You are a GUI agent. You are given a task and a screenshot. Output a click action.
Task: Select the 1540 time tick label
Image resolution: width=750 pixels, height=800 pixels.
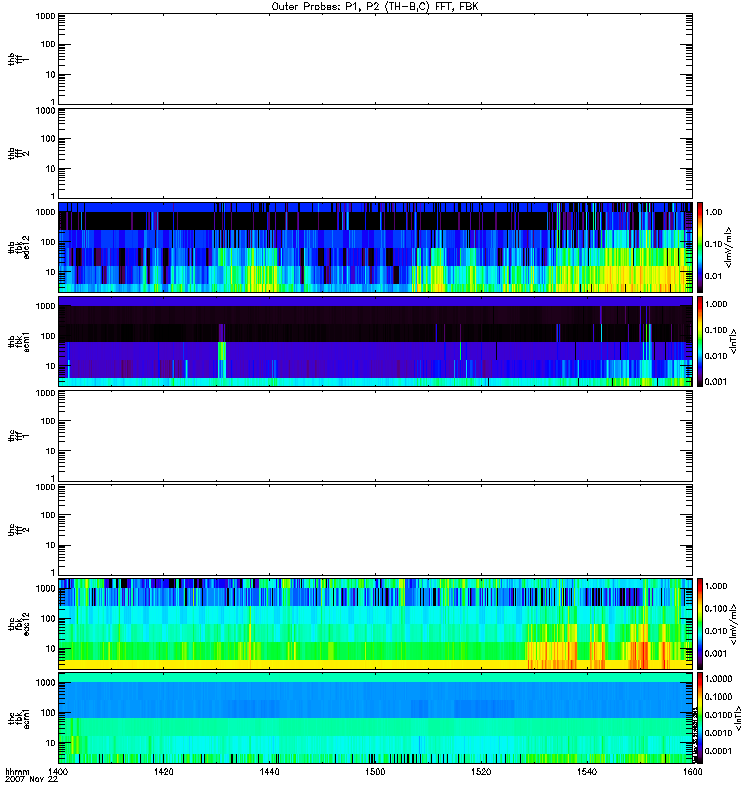[586, 773]
